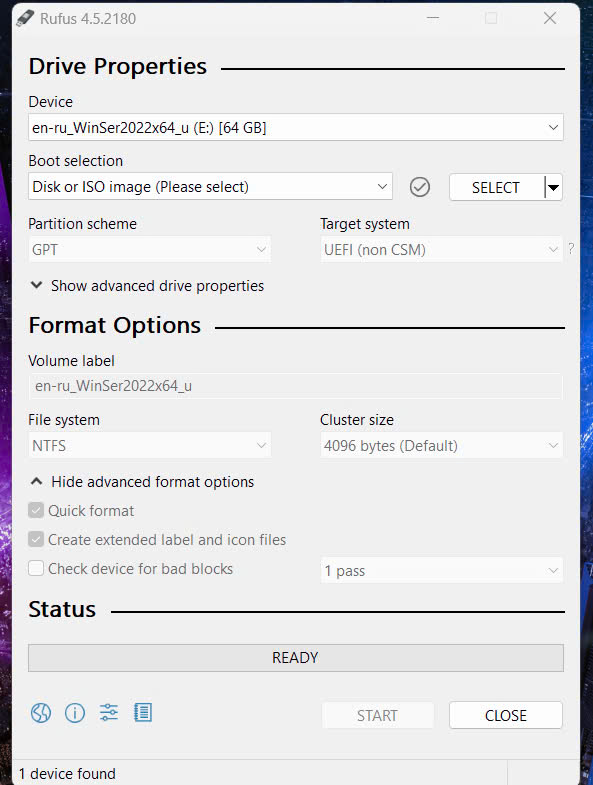The image size is (593, 785).
Task: Click the target system question mark
Action: 571,248
